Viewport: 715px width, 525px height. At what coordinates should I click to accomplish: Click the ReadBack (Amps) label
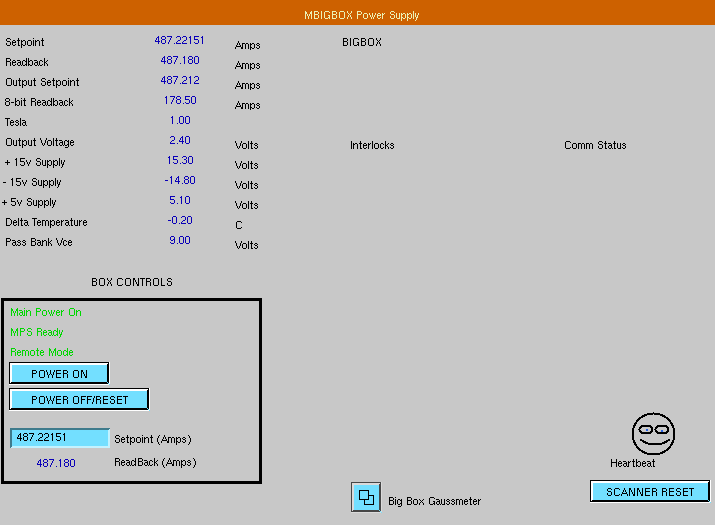coord(155,463)
